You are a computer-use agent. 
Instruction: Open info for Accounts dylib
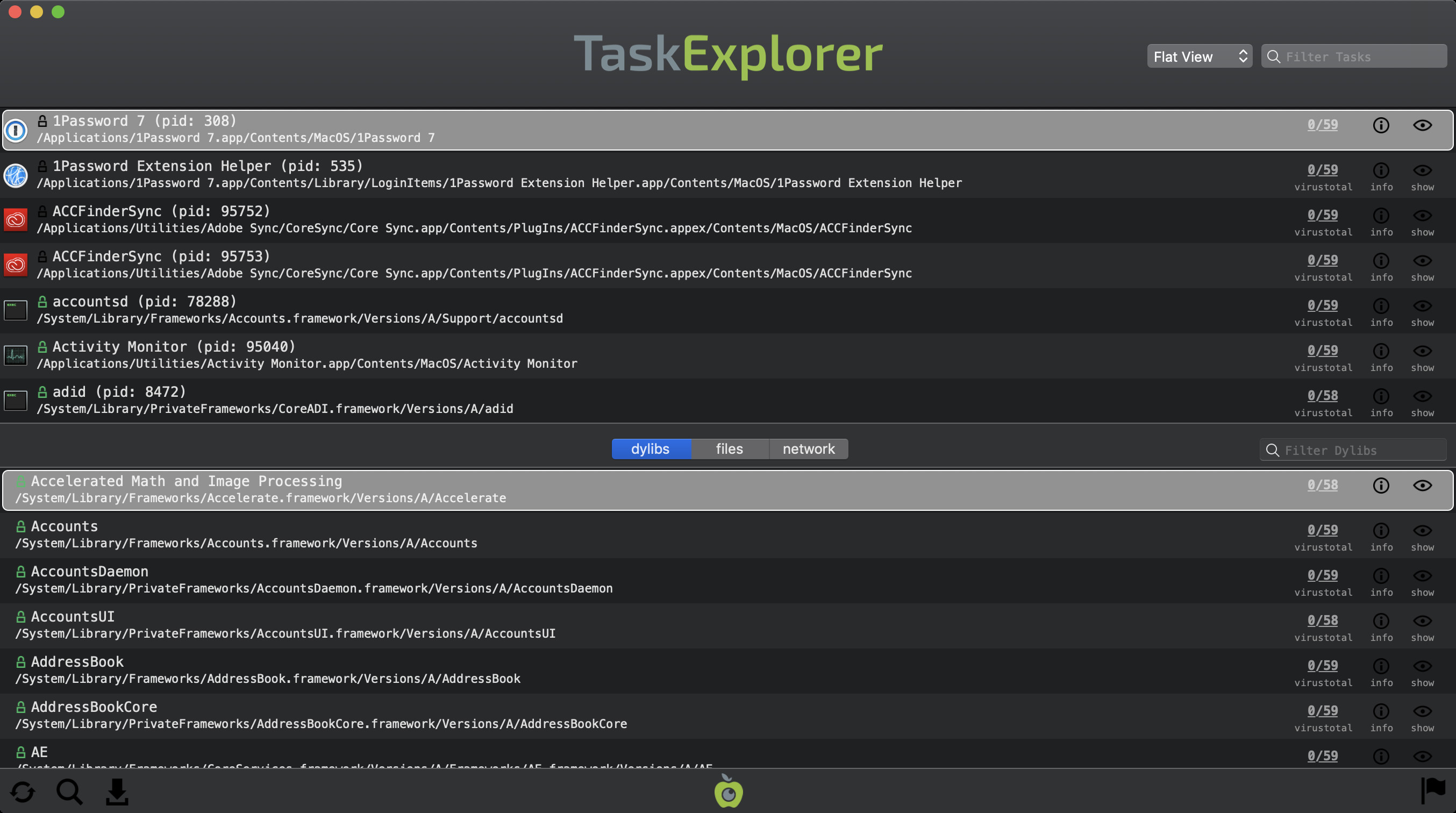(1381, 530)
